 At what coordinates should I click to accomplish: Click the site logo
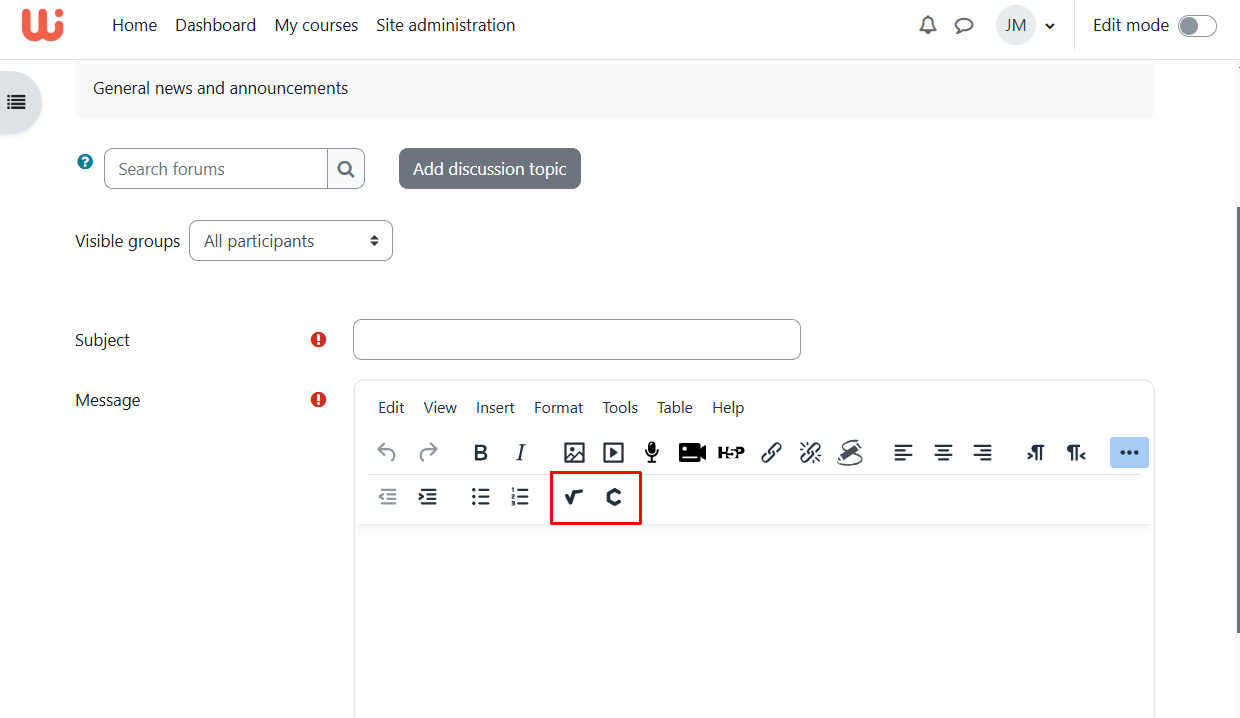click(43, 25)
